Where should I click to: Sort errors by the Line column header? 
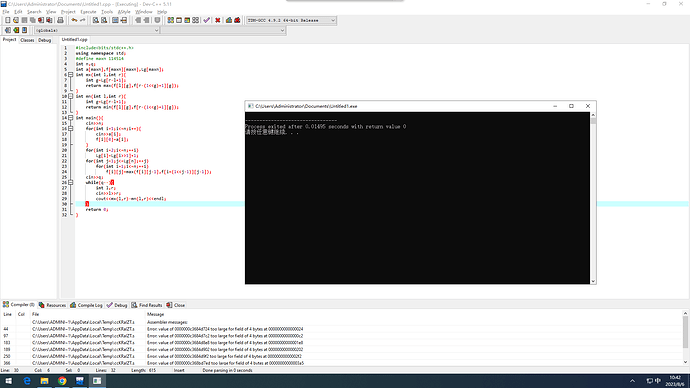coord(7,315)
